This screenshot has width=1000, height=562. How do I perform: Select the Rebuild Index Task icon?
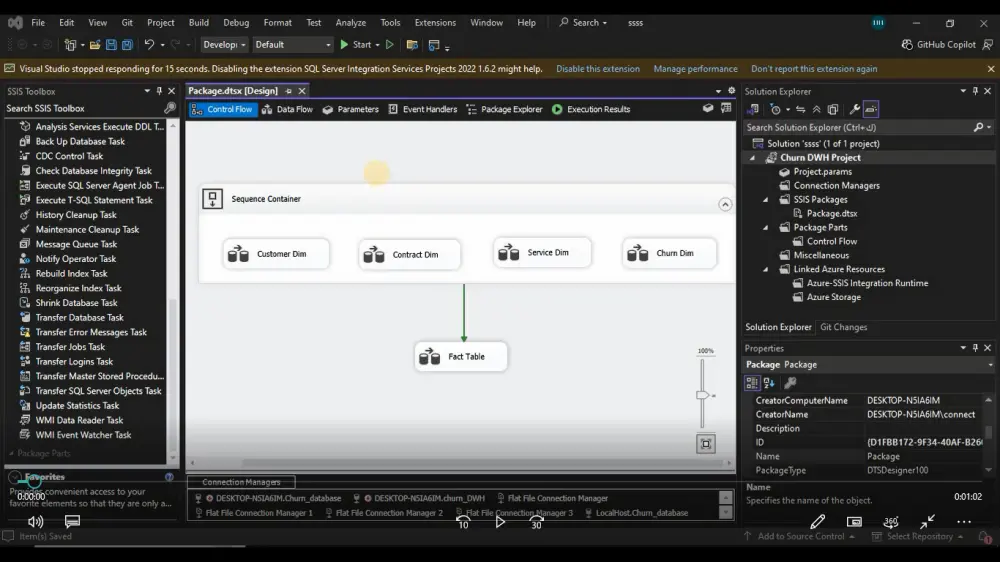[x=25, y=274]
